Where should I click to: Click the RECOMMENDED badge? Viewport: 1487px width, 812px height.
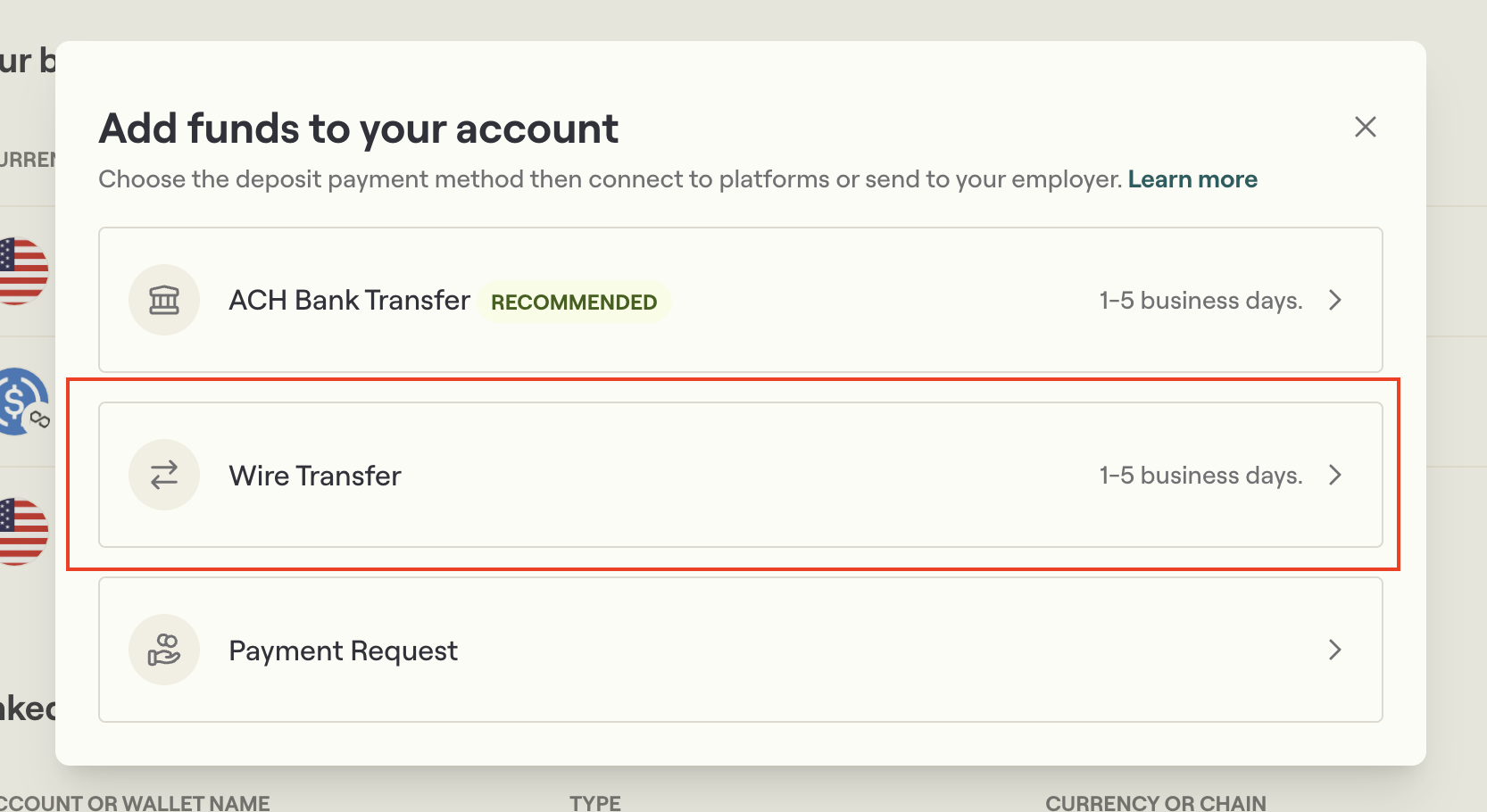(574, 302)
